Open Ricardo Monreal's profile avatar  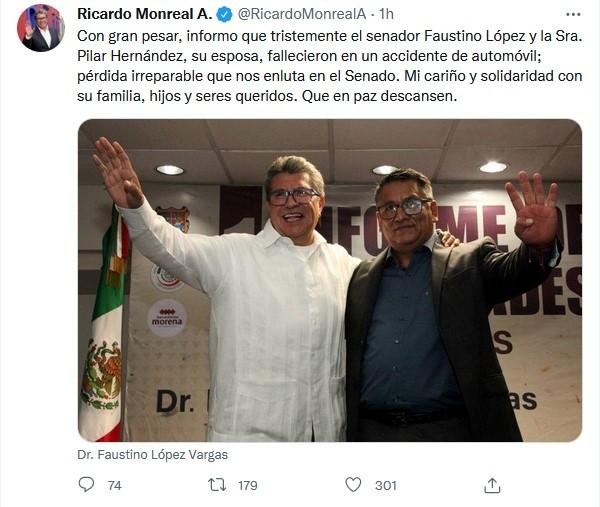pos(41,28)
